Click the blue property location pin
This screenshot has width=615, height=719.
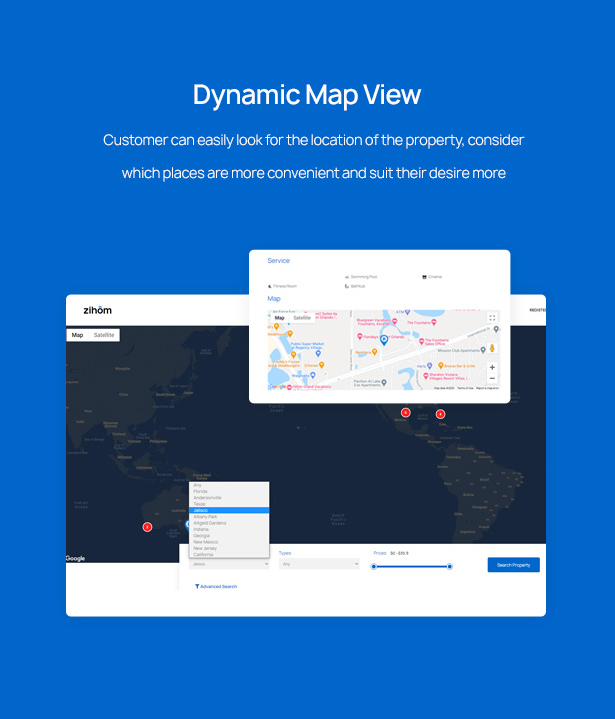click(x=384, y=341)
